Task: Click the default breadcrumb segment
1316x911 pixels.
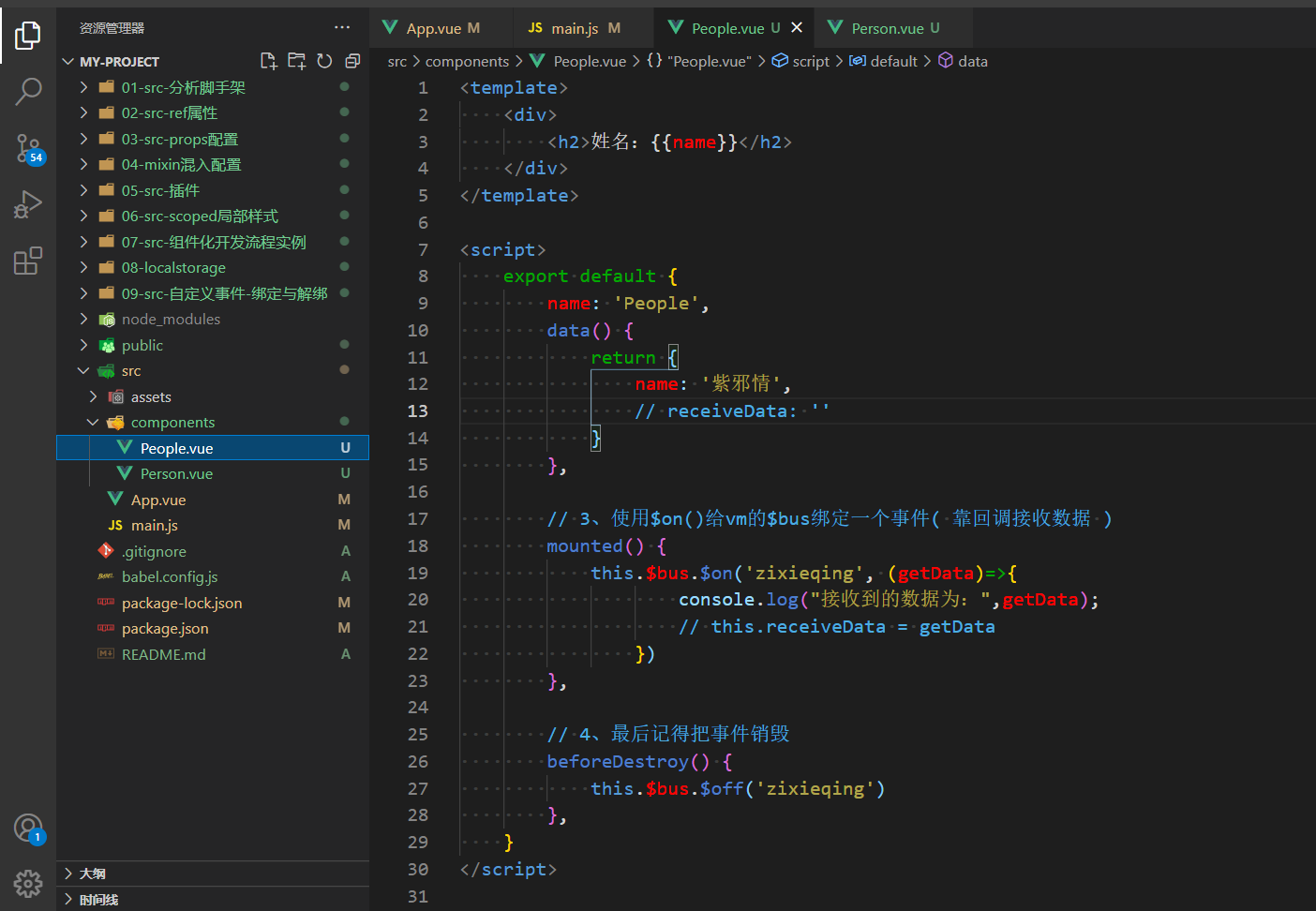Action: [x=883, y=61]
